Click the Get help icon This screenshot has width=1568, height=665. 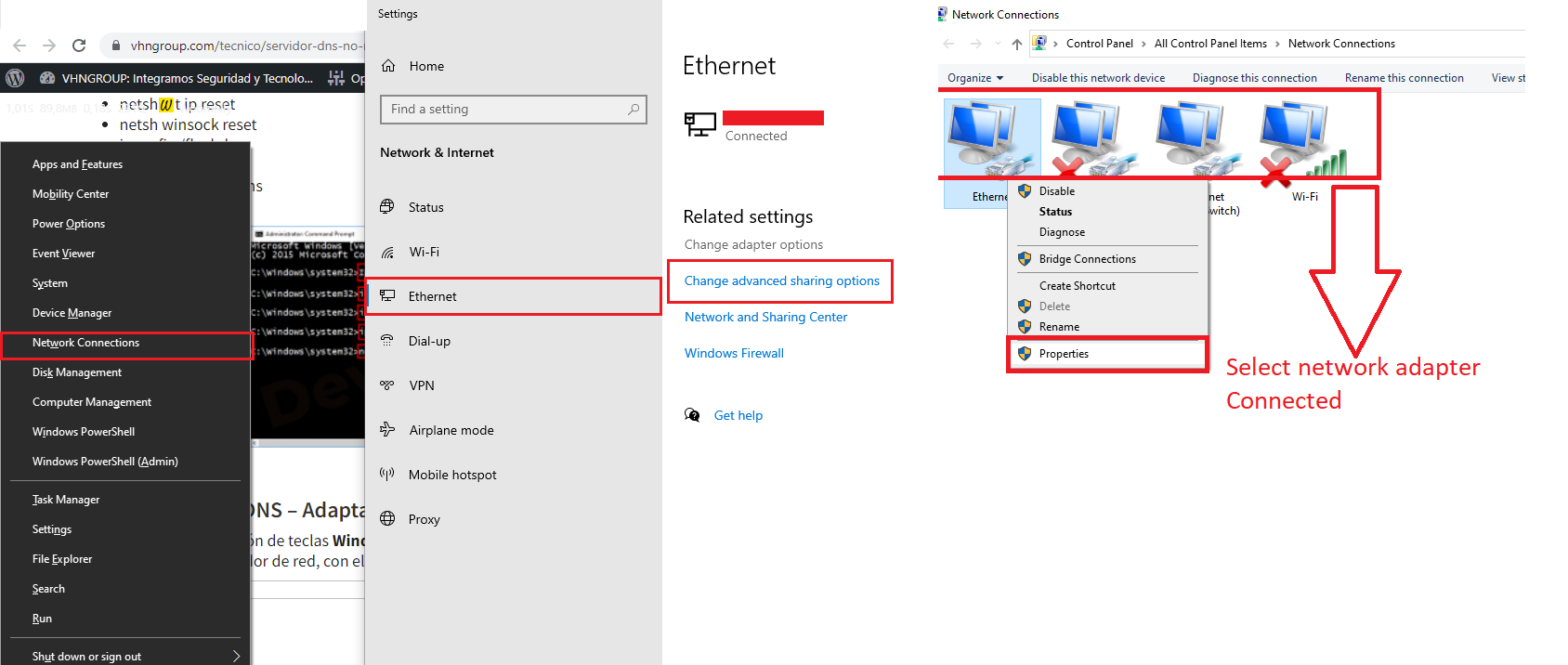coord(692,415)
